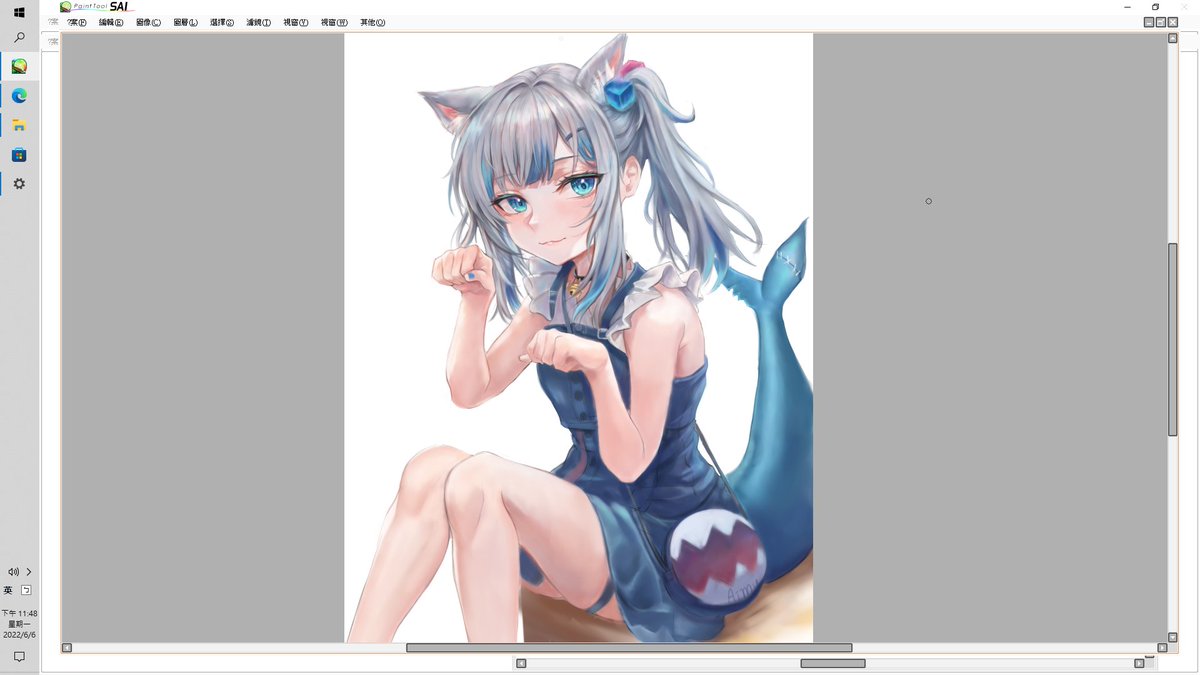
Task: Click the canvas horizontal scrollbar thumb
Action: tap(629, 648)
